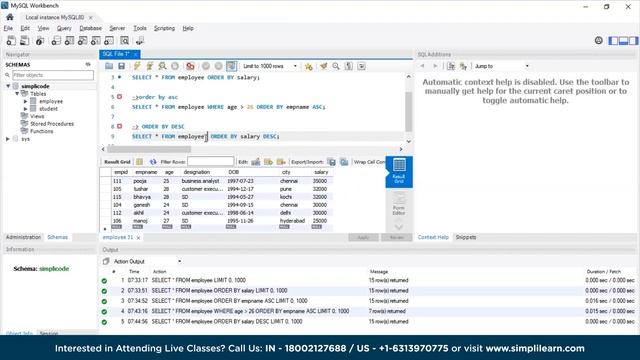This screenshot has width=640, height=360.
Task: Click the search table data icon
Action: (x=124, y=41)
